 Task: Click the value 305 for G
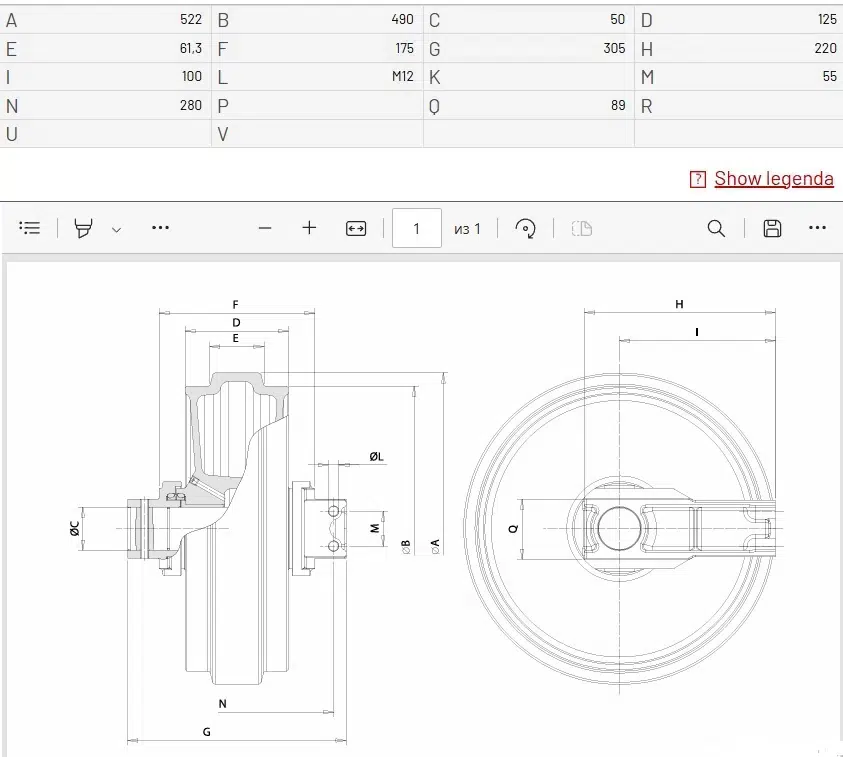coord(614,48)
